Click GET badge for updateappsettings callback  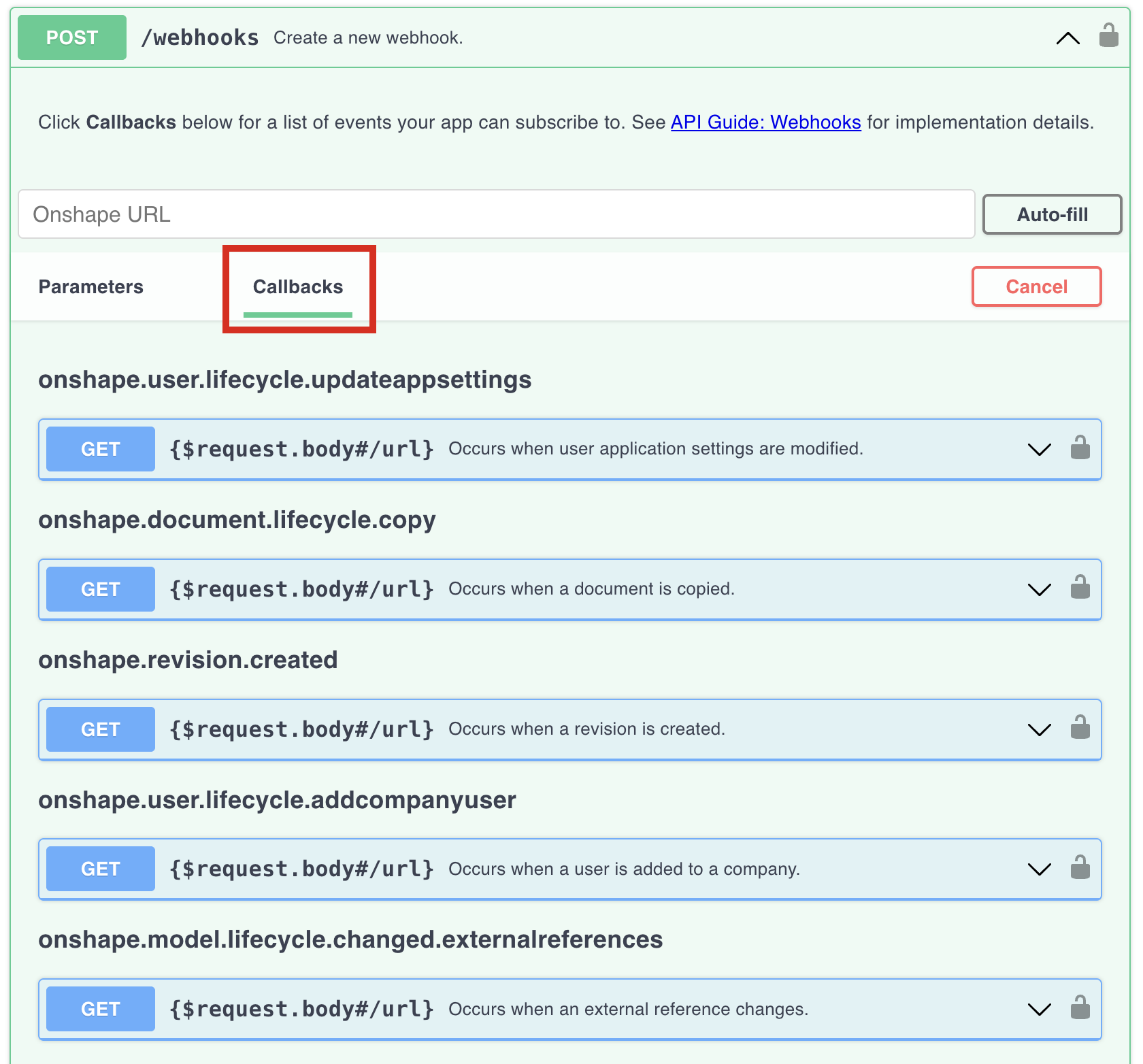coord(101,449)
